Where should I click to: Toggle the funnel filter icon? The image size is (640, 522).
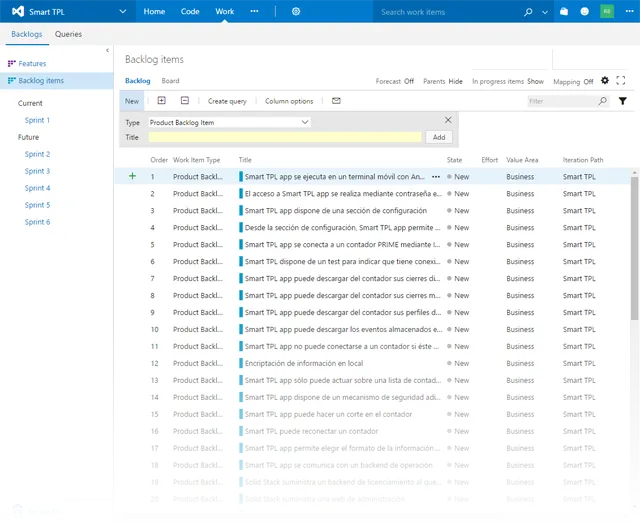pos(622,101)
